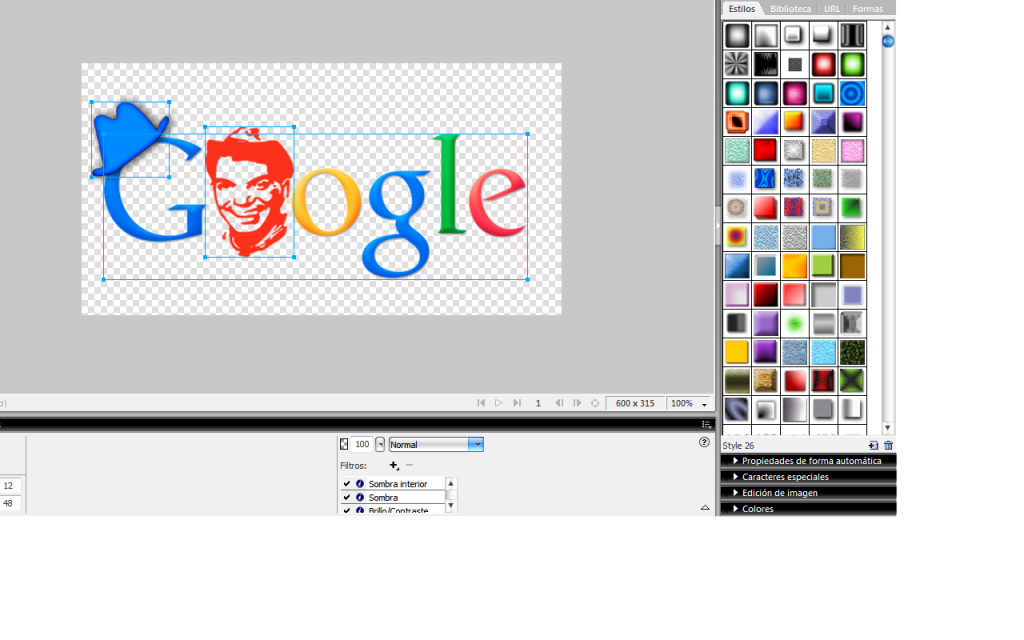
Task: Apply the gray starburst style
Action: [x=737, y=65]
